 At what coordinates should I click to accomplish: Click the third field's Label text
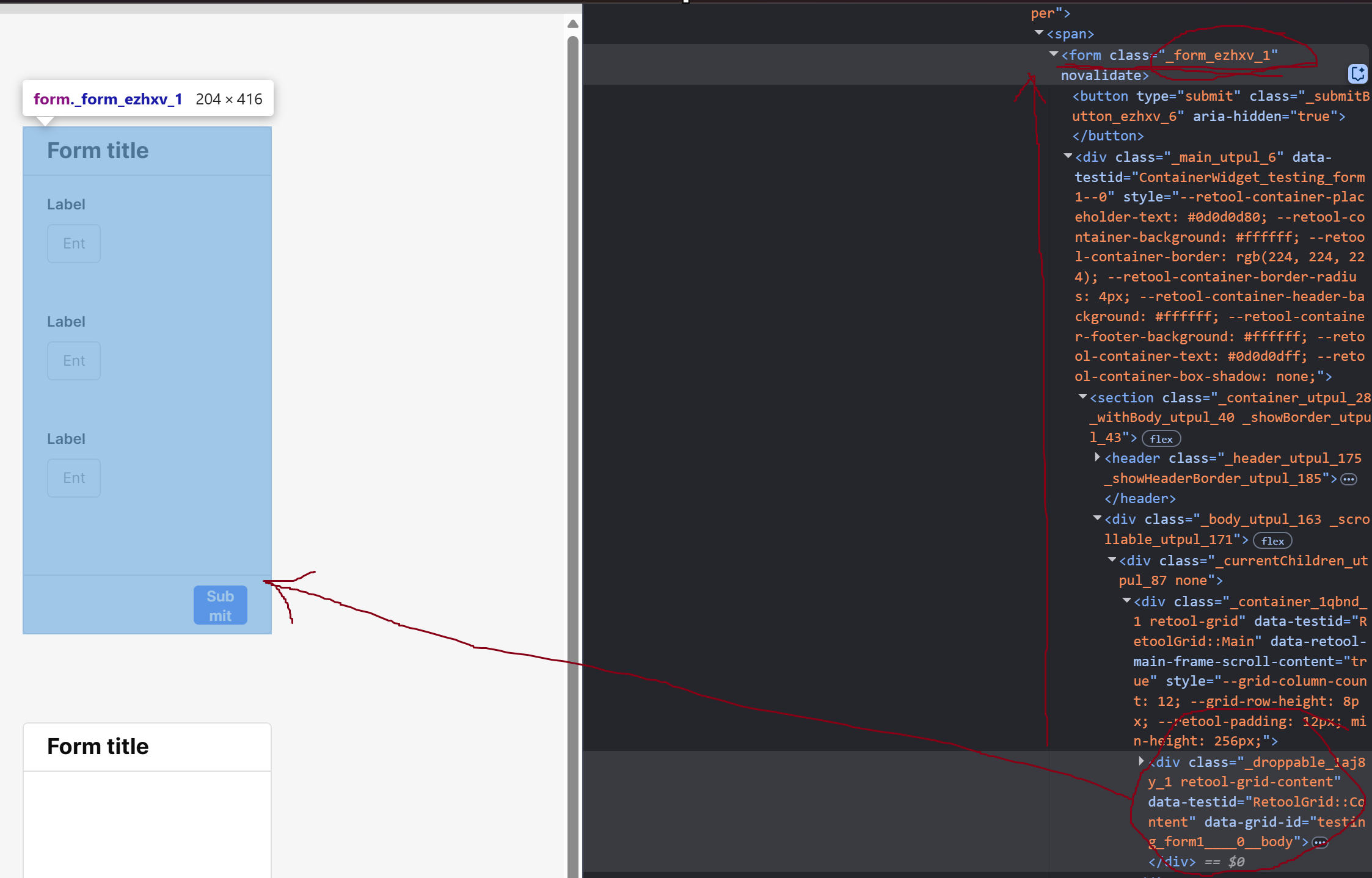(x=66, y=439)
